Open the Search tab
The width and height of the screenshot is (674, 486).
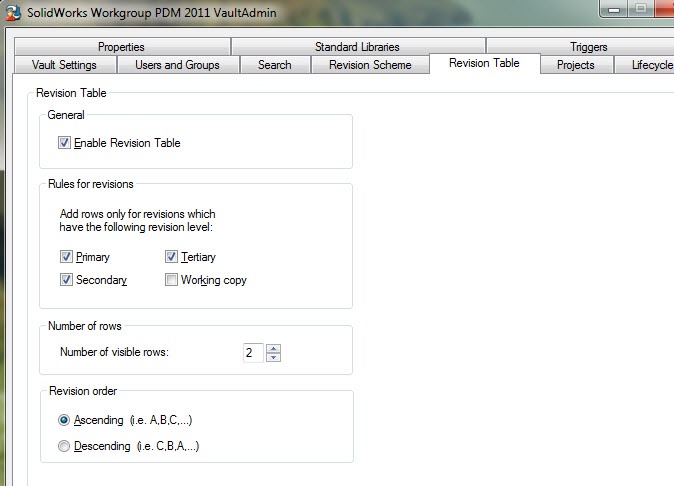(x=275, y=65)
